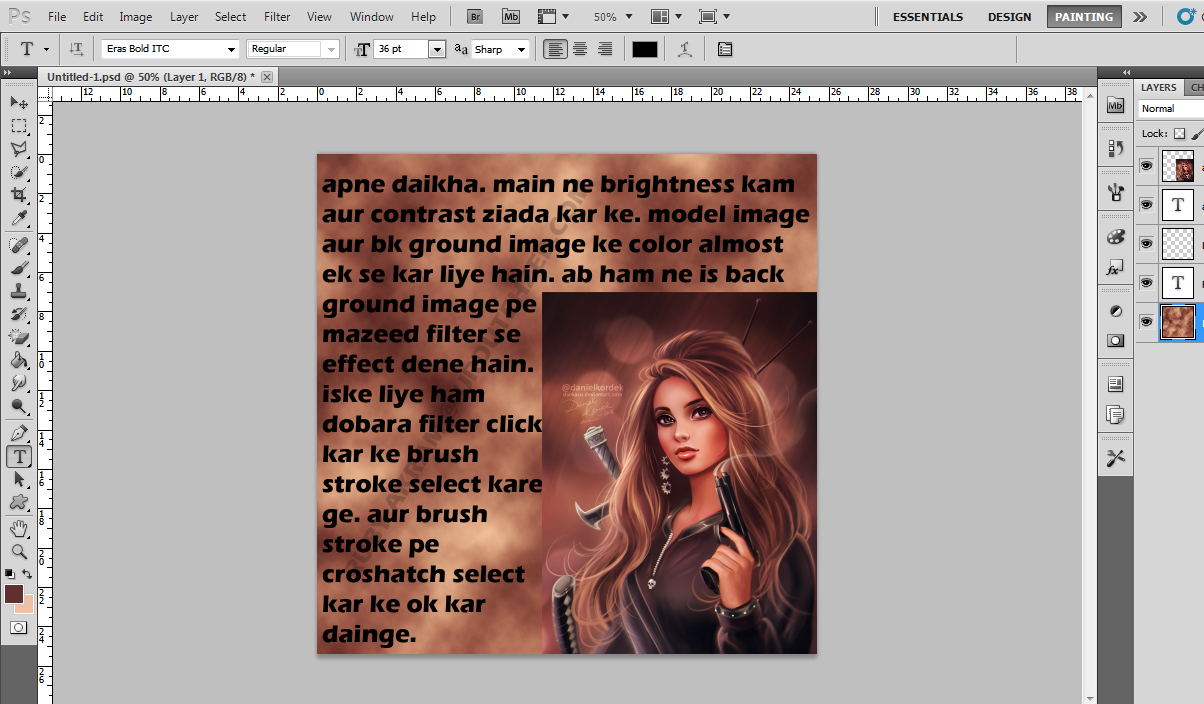Toggle text orientation in options bar

[76, 49]
